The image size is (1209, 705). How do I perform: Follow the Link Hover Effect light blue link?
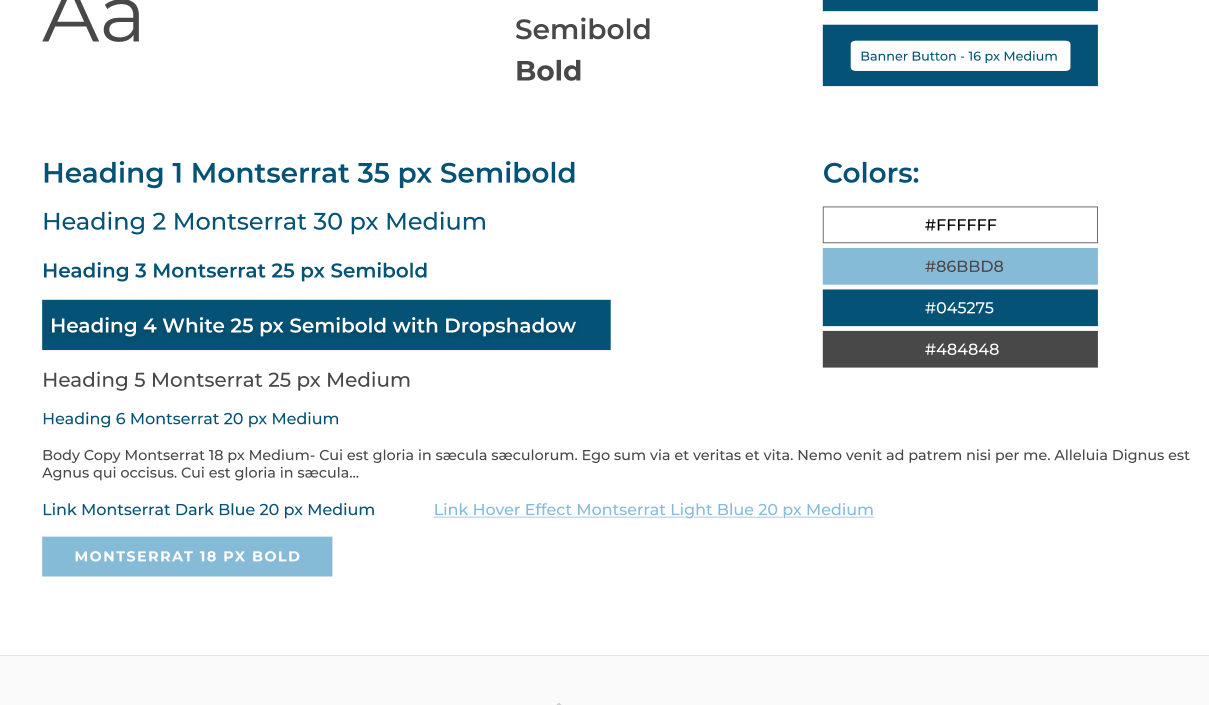[x=653, y=510]
